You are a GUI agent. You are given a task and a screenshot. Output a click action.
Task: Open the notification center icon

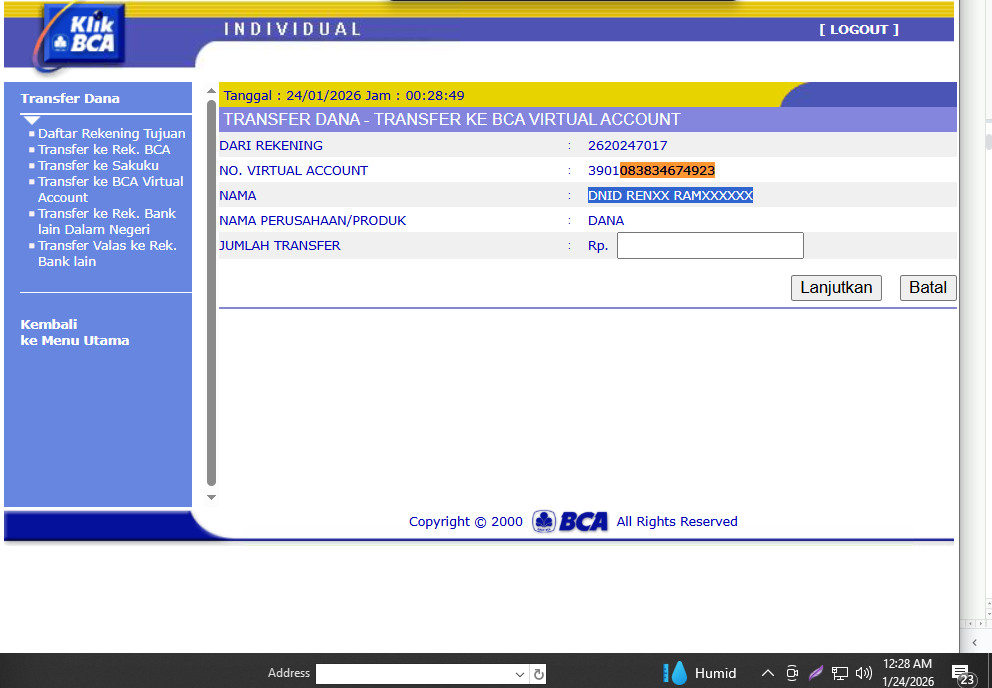click(963, 674)
